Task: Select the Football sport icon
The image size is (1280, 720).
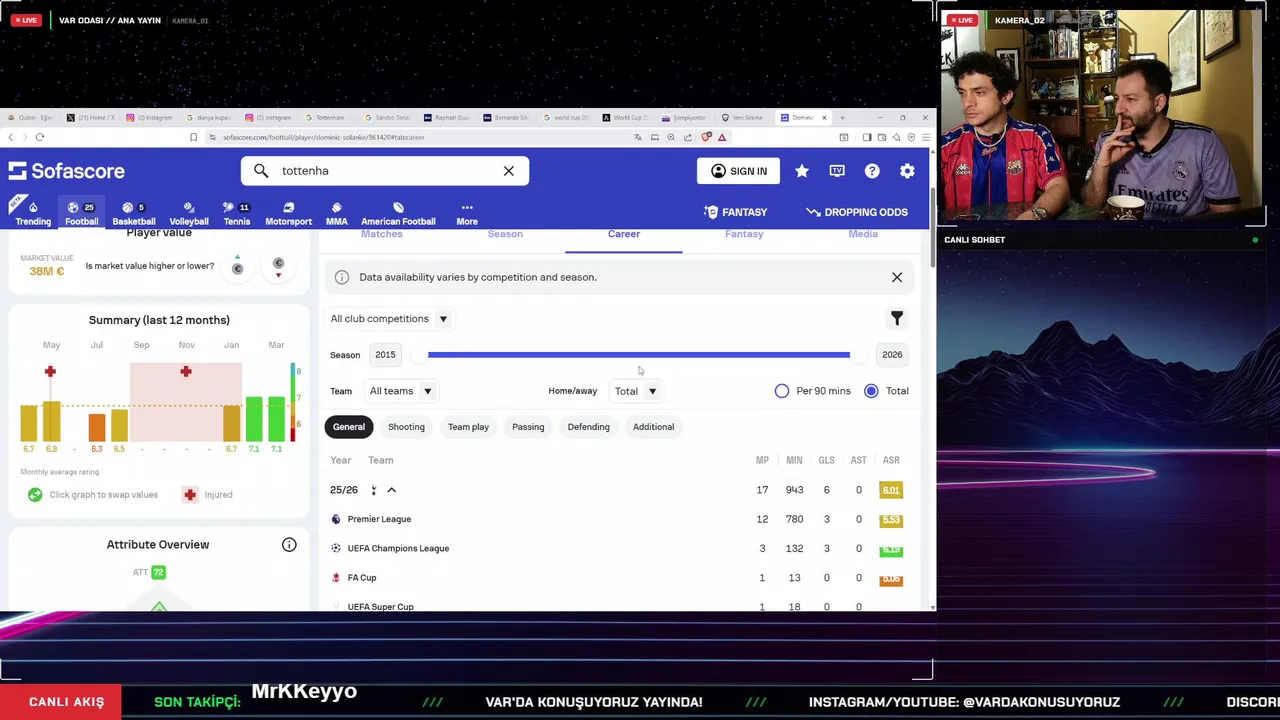Action: click(82, 213)
